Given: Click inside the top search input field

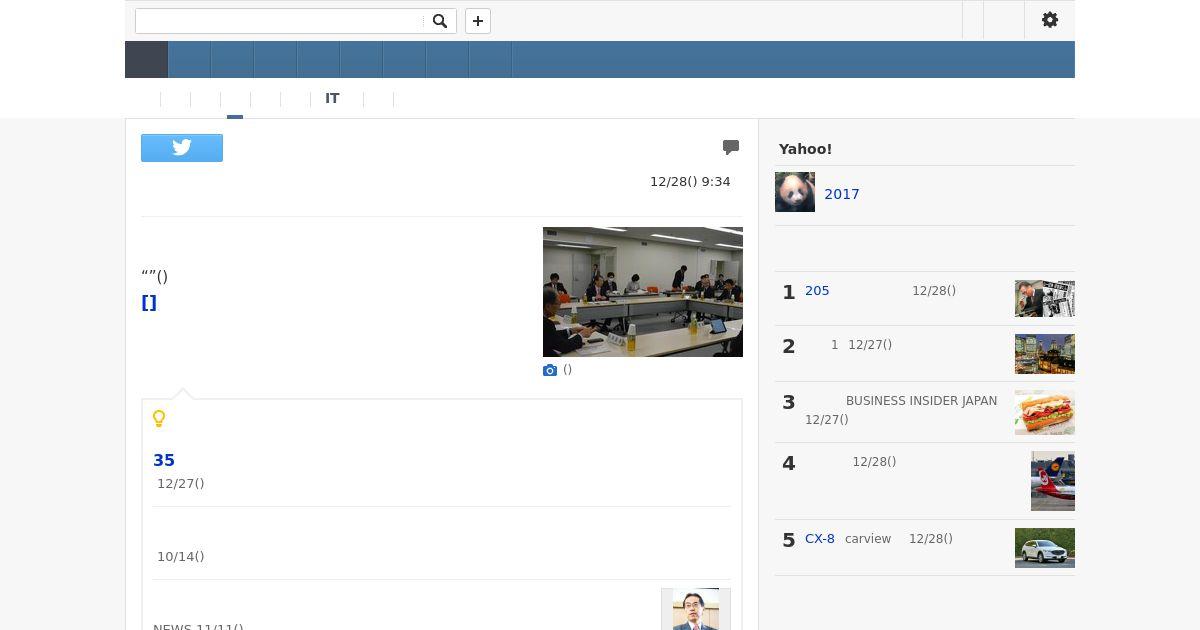Looking at the screenshot, I should tap(279, 21).
